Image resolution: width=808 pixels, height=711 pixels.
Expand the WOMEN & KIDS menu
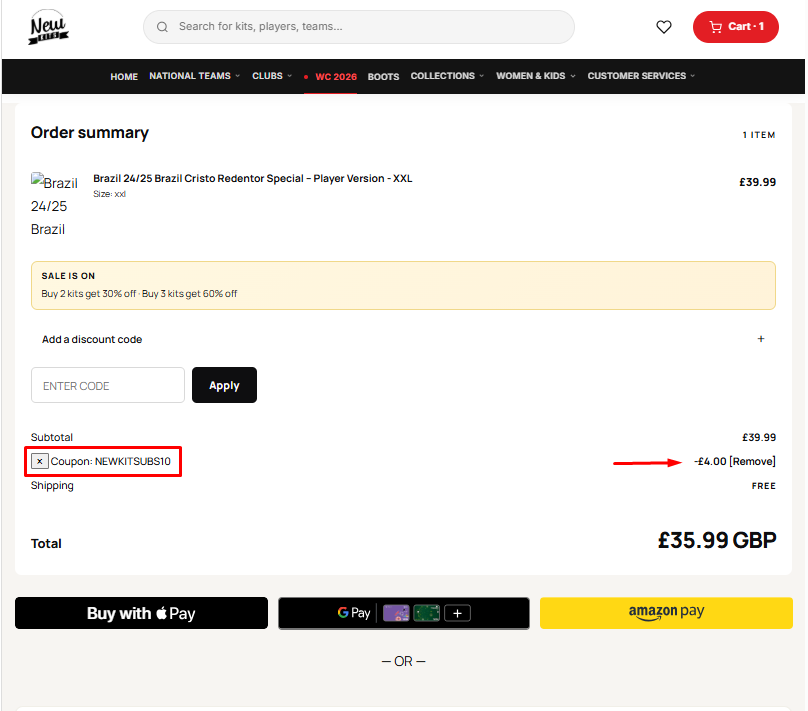tap(535, 76)
